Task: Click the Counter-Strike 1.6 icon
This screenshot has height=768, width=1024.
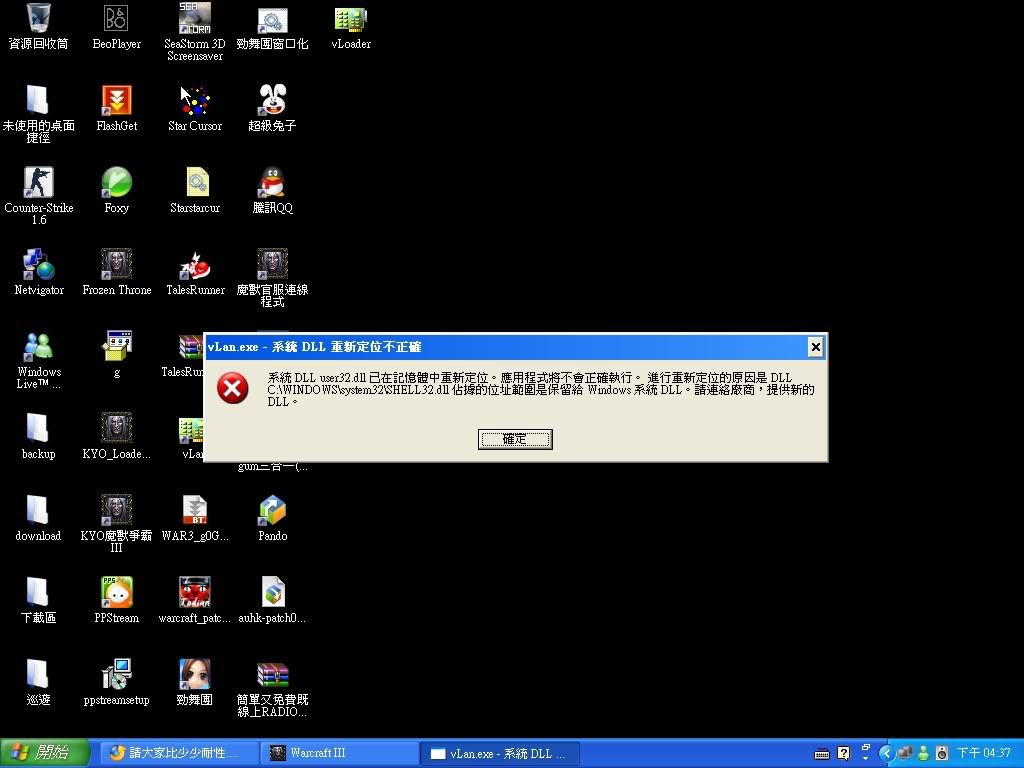Action: pyautogui.click(x=38, y=183)
